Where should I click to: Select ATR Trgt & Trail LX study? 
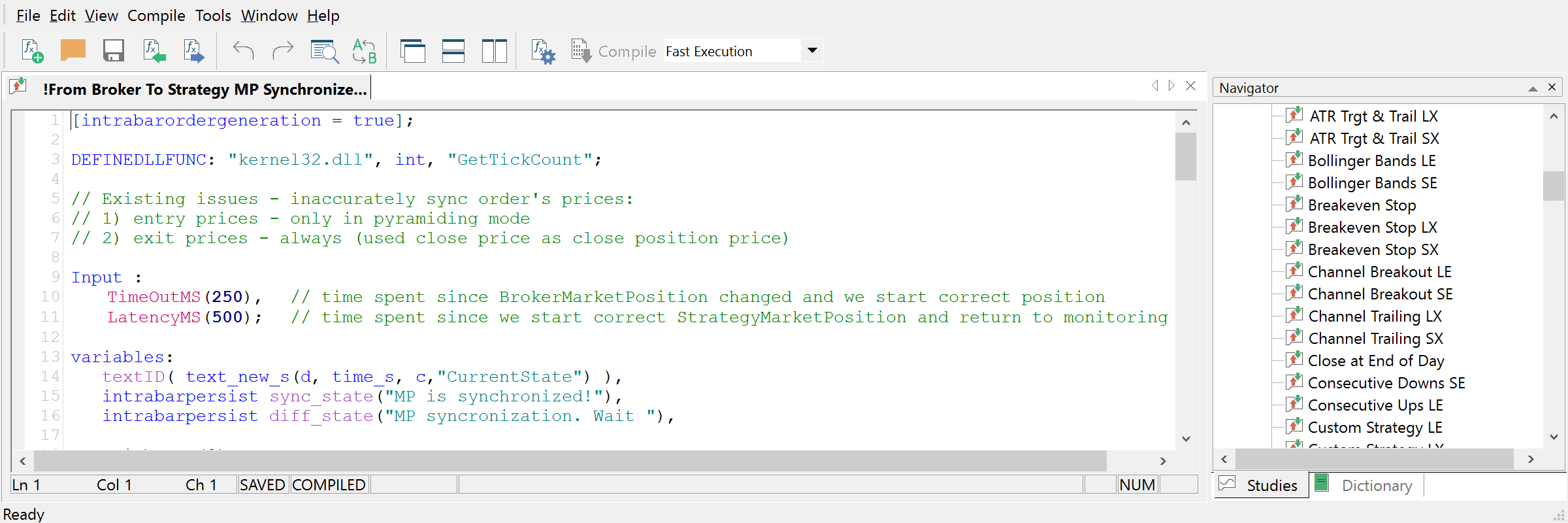1373,116
